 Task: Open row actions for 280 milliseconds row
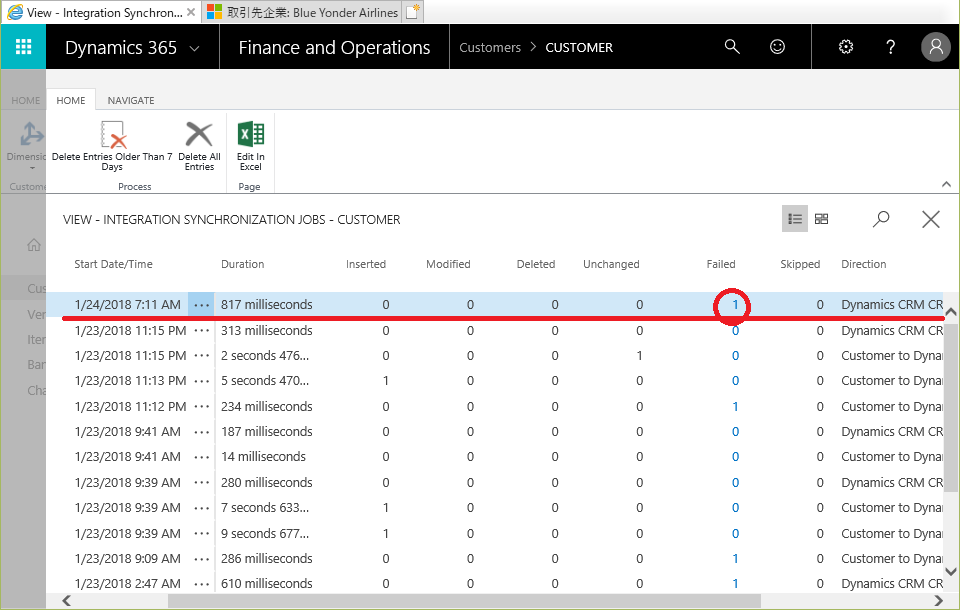[201, 483]
